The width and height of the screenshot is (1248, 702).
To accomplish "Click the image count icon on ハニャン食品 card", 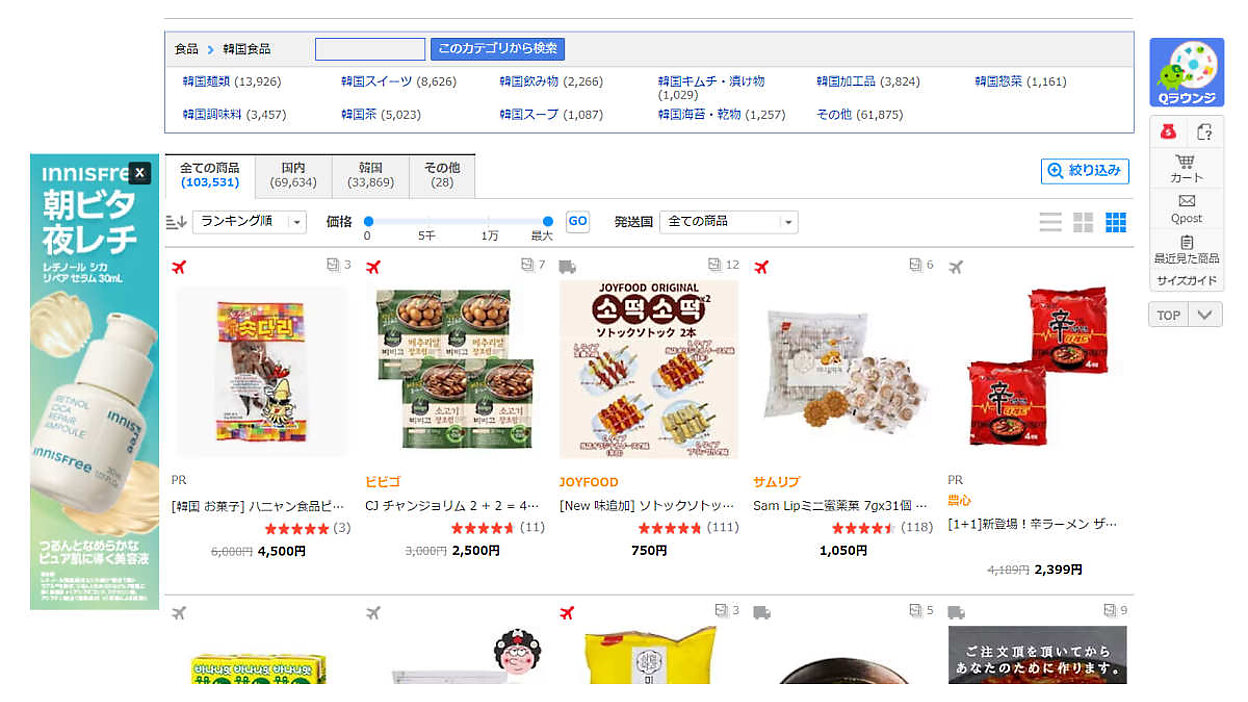I will [333, 265].
